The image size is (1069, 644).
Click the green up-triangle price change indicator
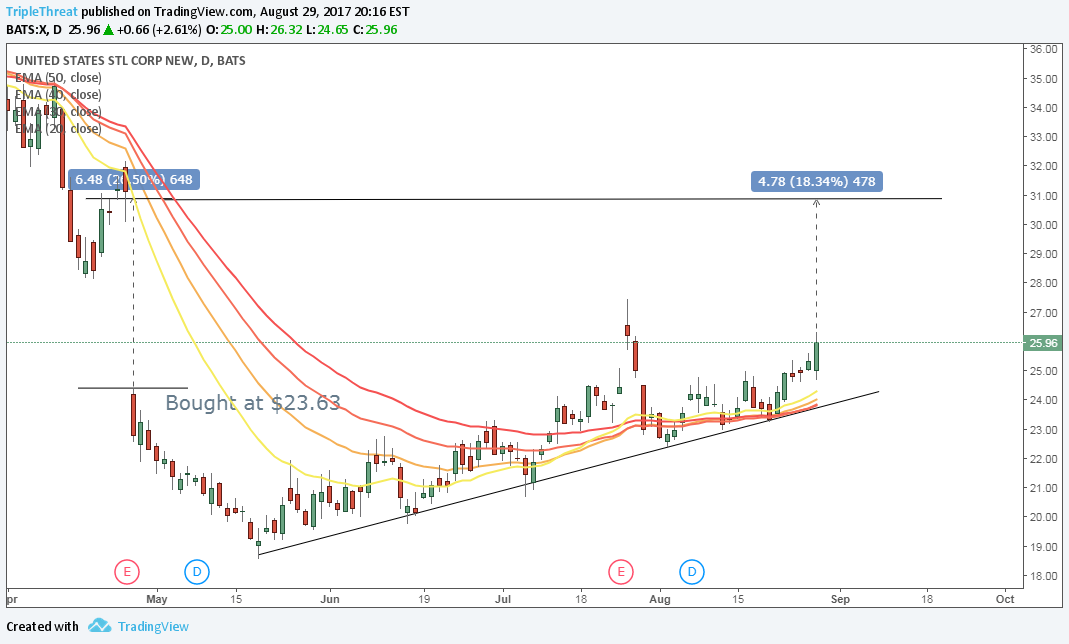[x=108, y=30]
